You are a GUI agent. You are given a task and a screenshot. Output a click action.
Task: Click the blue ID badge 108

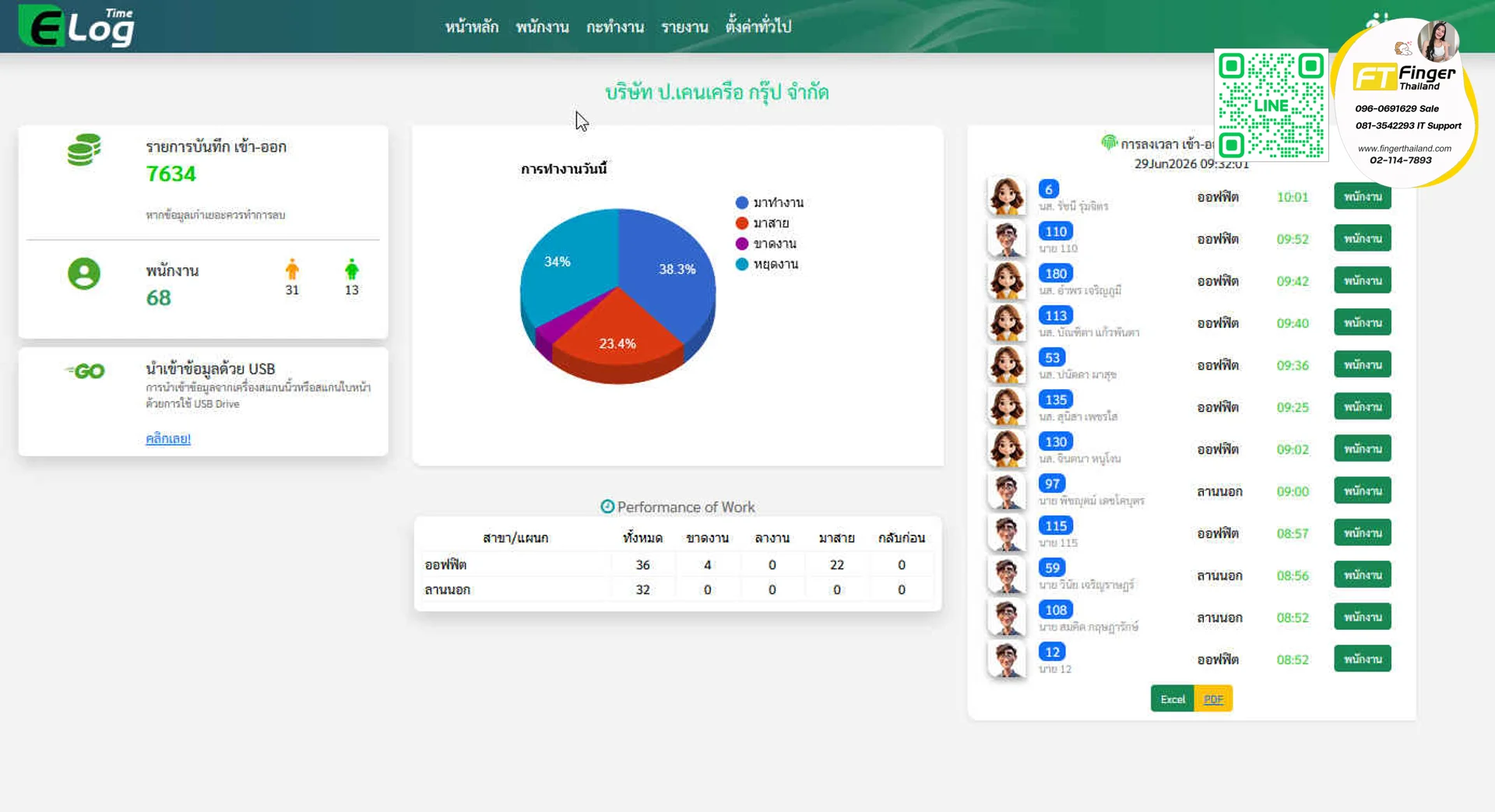tap(1056, 610)
